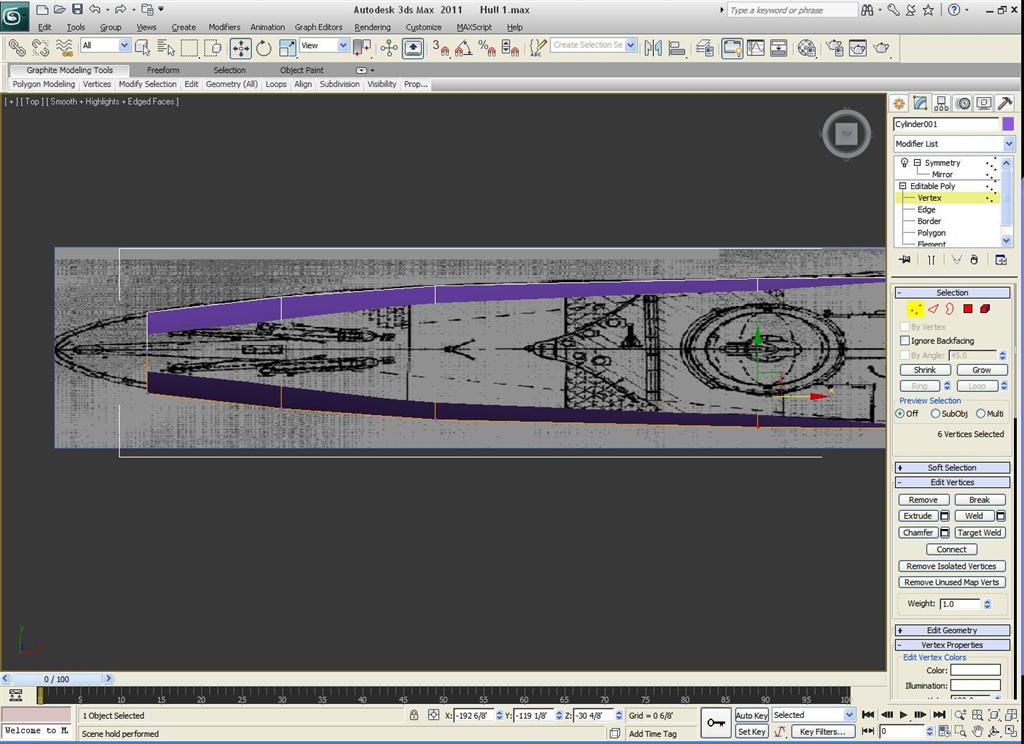Click the Remove Isolated Vertices button
The width and height of the screenshot is (1024, 744).
[951, 566]
